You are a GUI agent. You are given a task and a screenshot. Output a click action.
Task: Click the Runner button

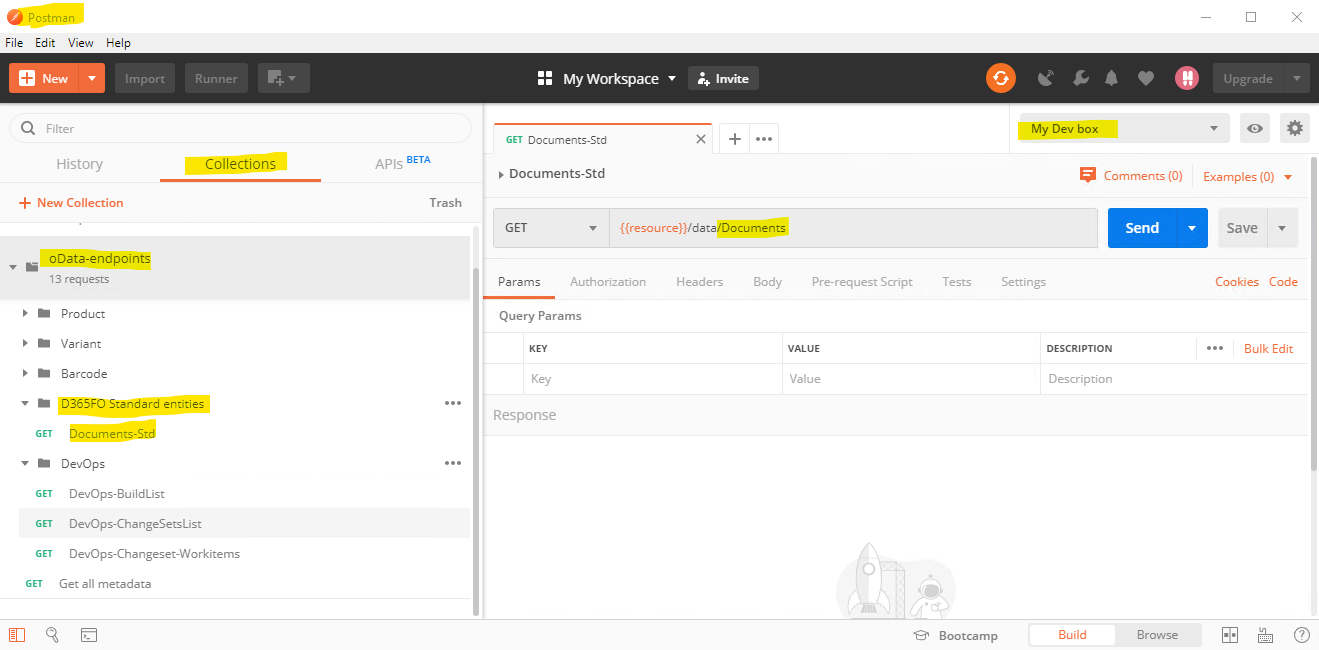(216, 78)
